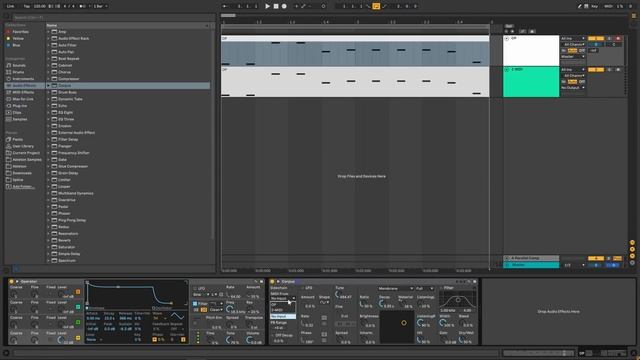Open OP track's Master output dropdown

click(573, 56)
